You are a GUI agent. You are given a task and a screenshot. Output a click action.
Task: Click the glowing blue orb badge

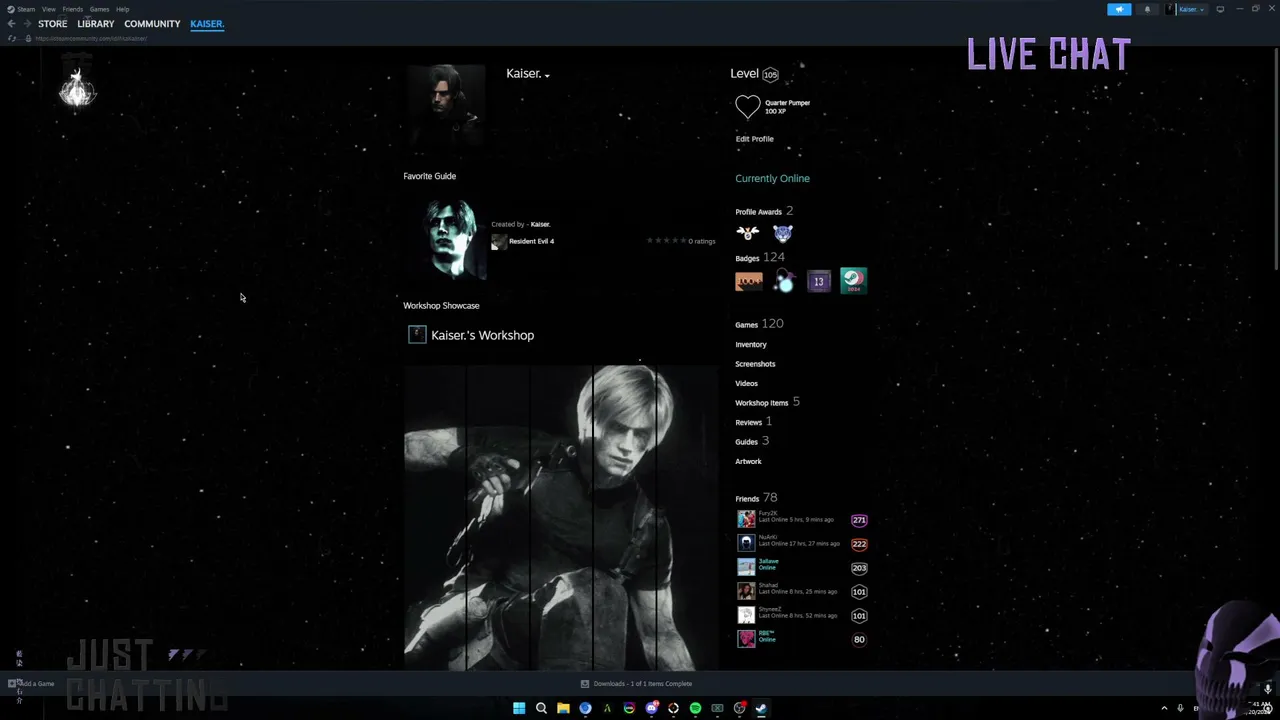coord(784,282)
